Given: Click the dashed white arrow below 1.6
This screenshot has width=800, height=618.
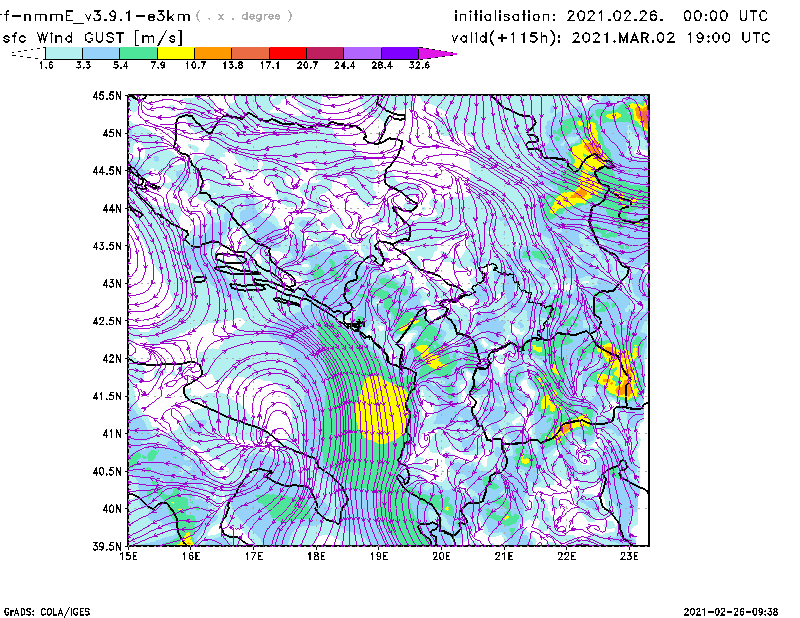Looking at the screenshot, I should [28, 53].
